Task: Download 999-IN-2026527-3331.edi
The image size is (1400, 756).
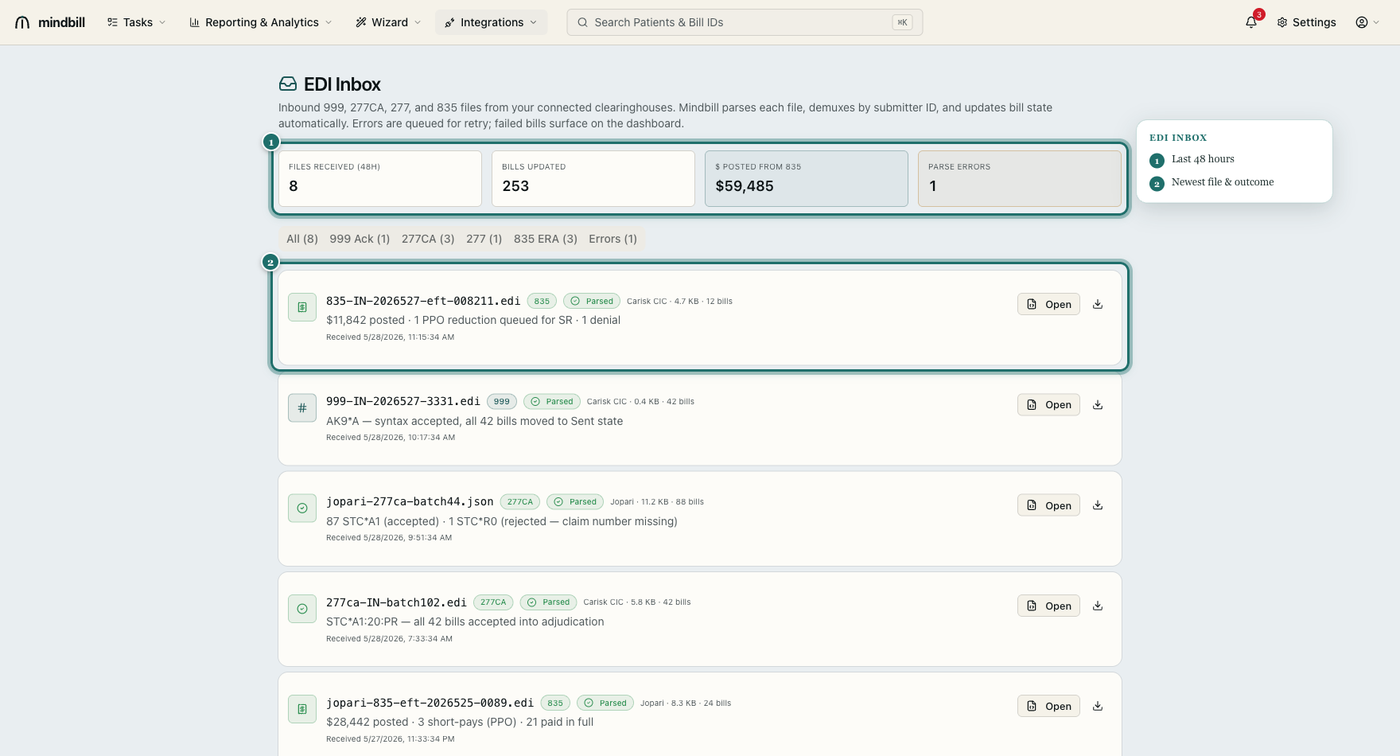Action: 1098,405
